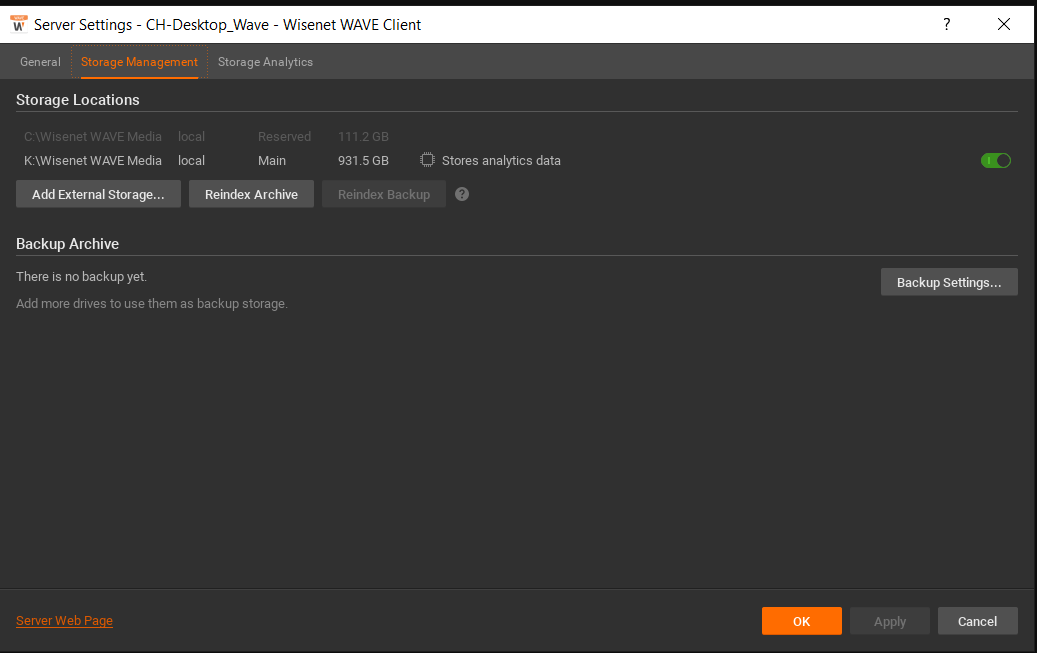1037x653 pixels.
Task: Click the title bar help question mark
Action: point(946,24)
